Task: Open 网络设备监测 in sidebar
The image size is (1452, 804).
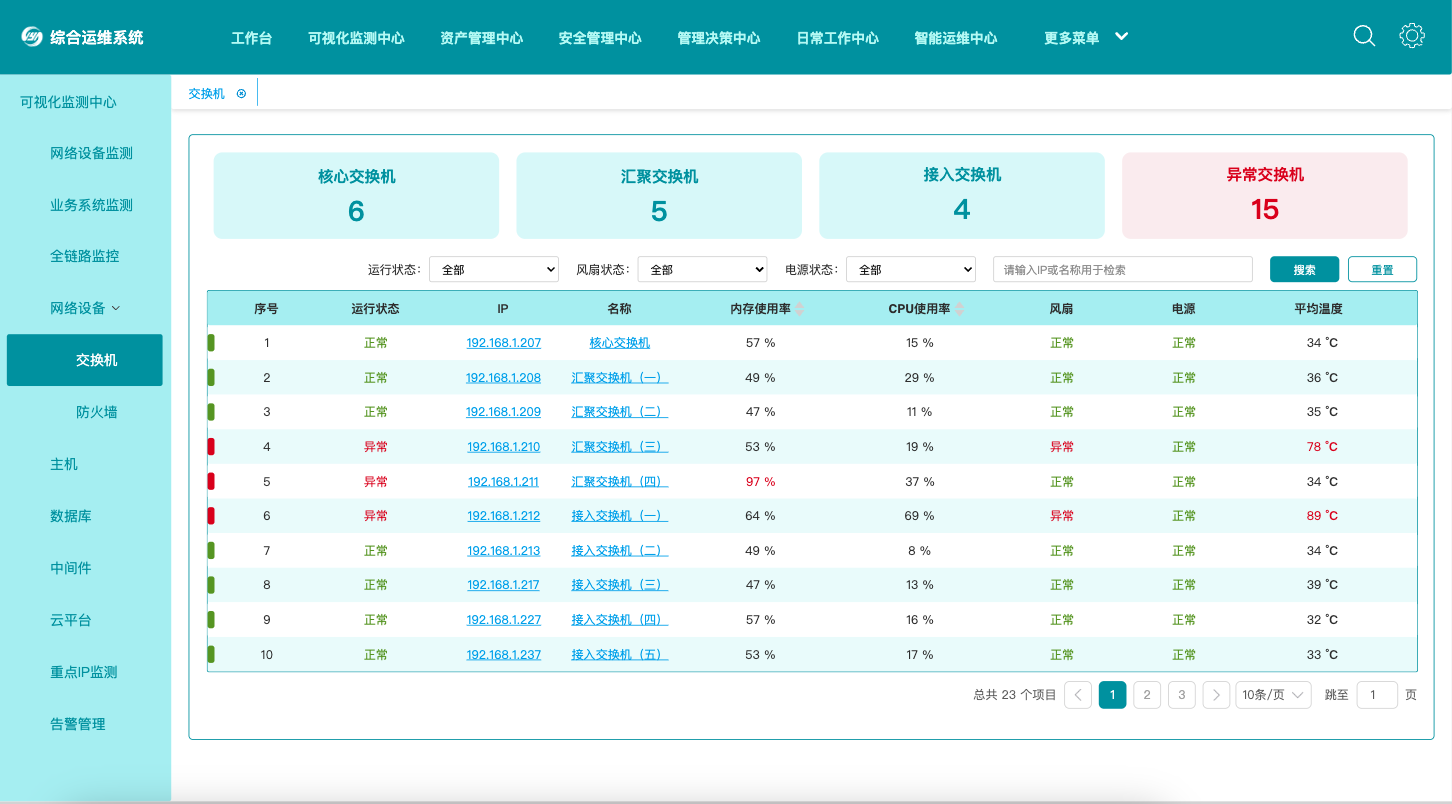Action: [91, 153]
